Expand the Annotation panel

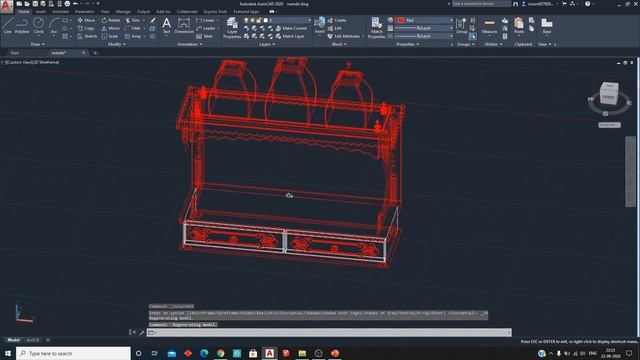pos(190,44)
